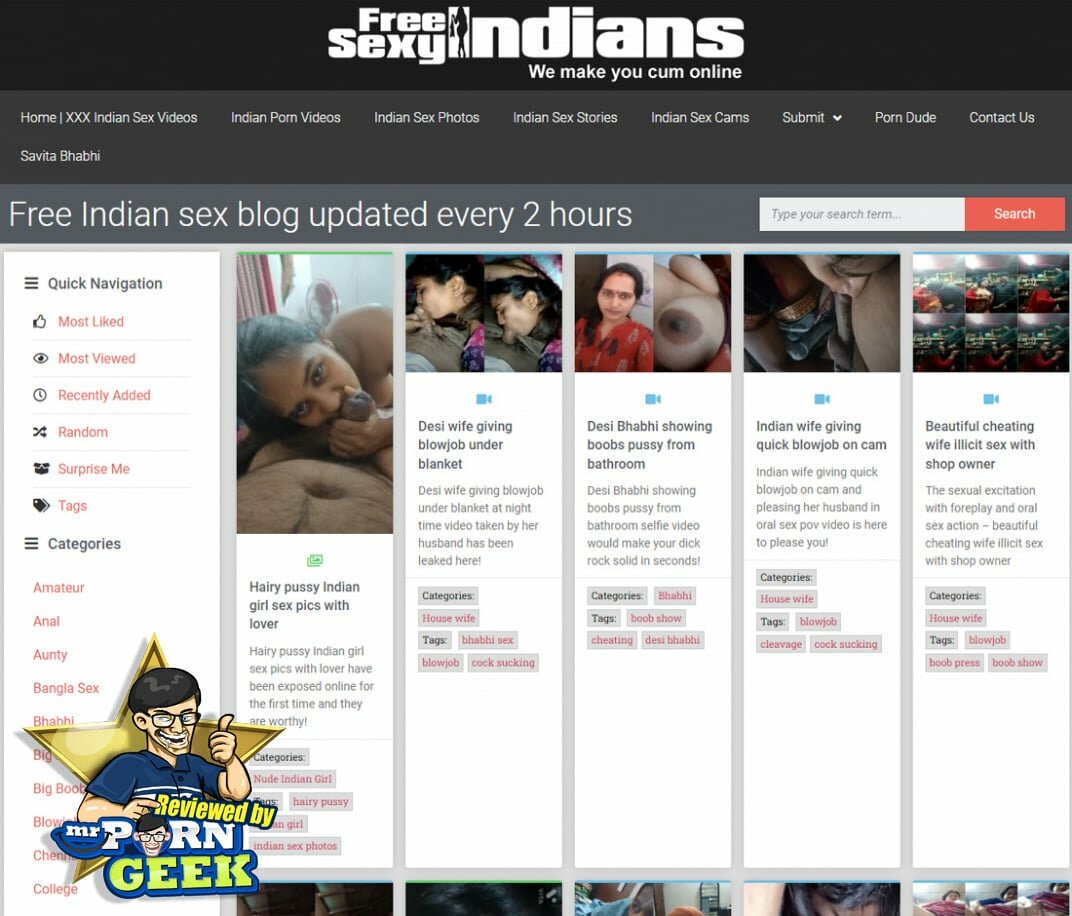Expand the Submit dropdown menu
Image resolution: width=1072 pixels, height=916 pixels.
point(811,118)
